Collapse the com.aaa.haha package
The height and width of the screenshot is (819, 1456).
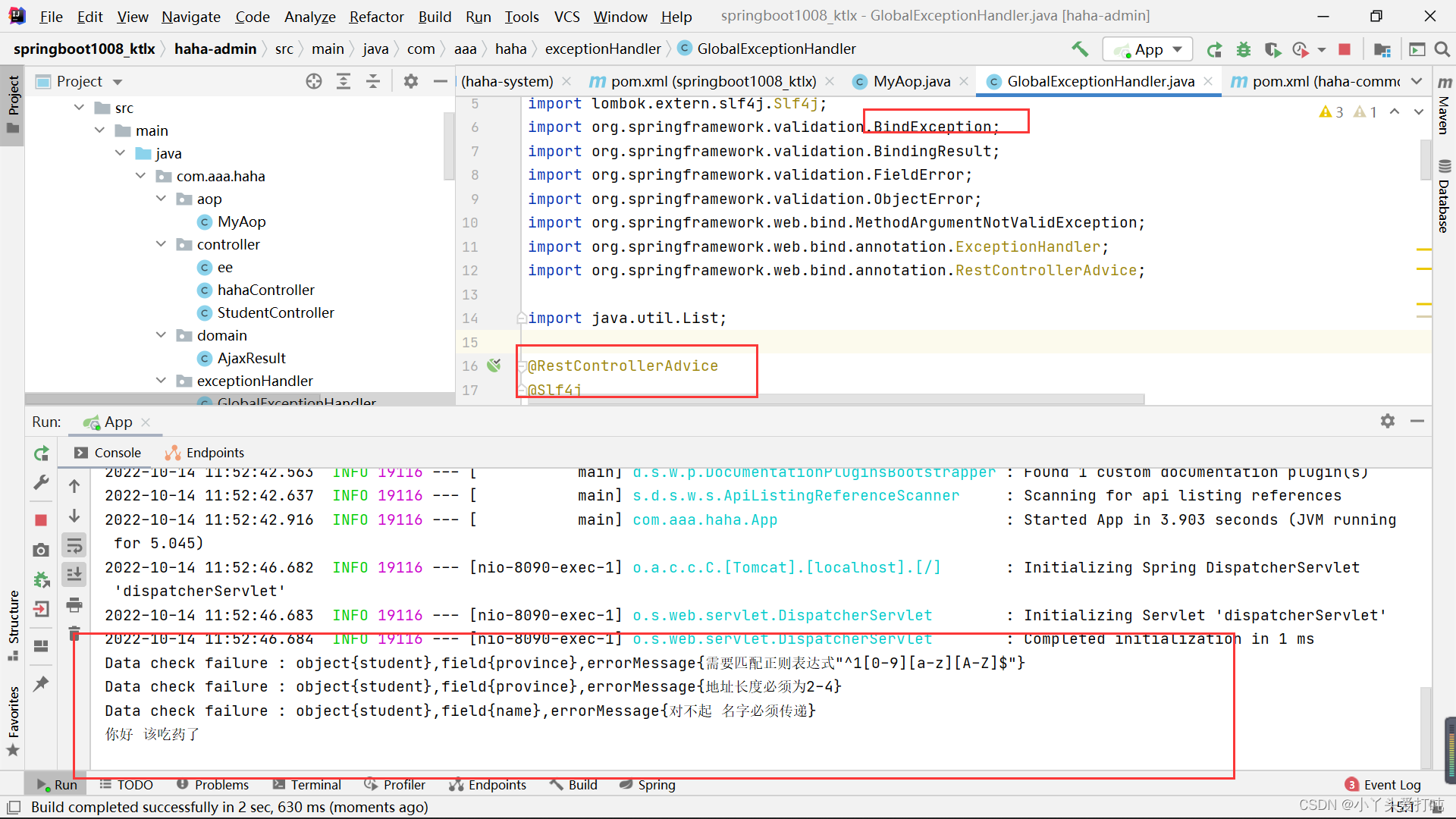point(141,176)
